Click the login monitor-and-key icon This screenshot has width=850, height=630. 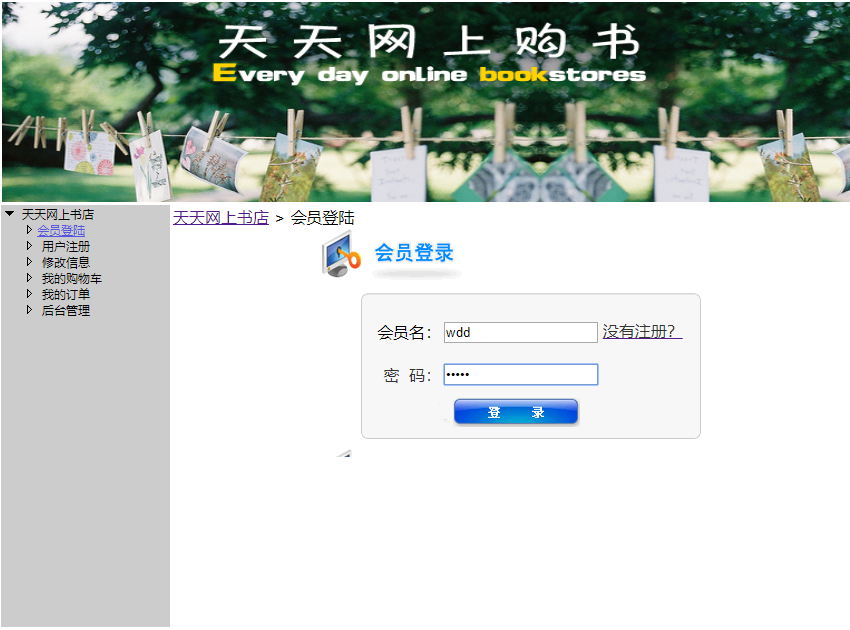pyautogui.click(x=341, y=254)
